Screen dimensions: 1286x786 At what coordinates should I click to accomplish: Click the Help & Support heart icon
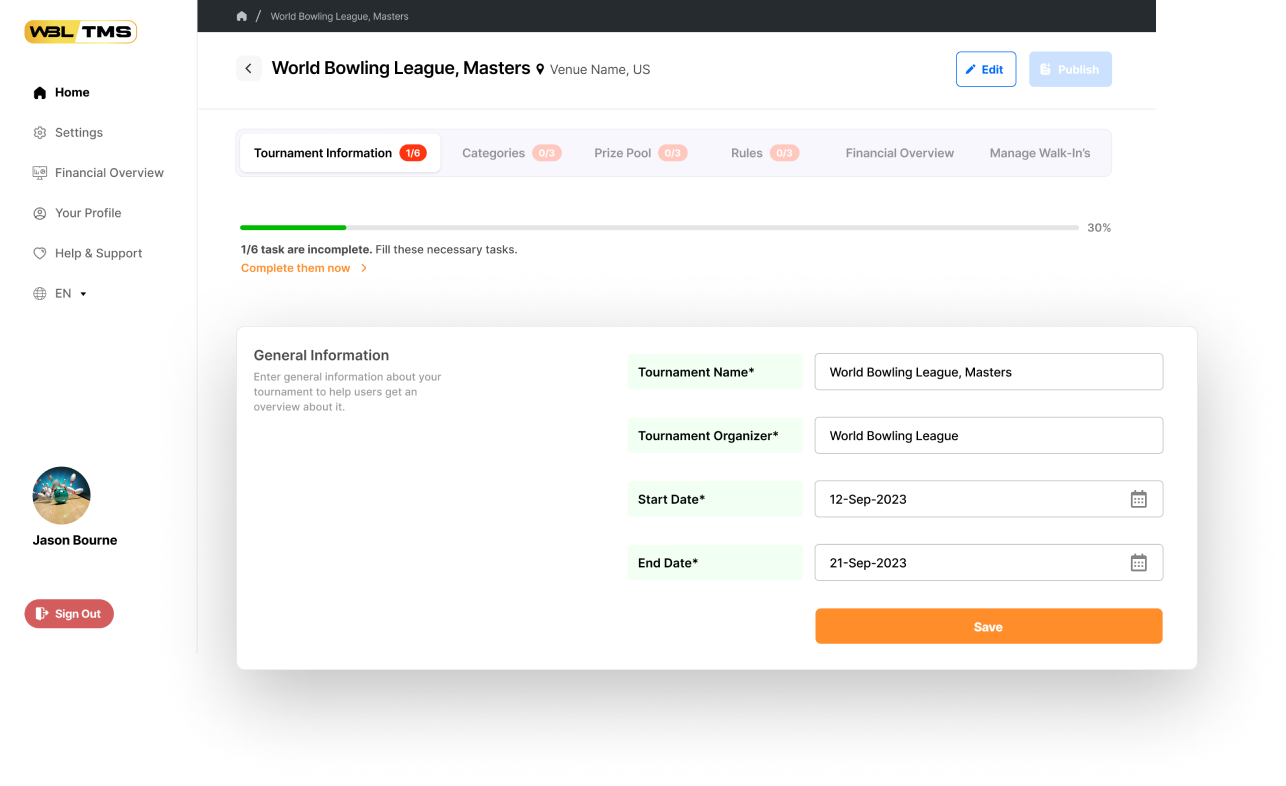pos(40,254)
